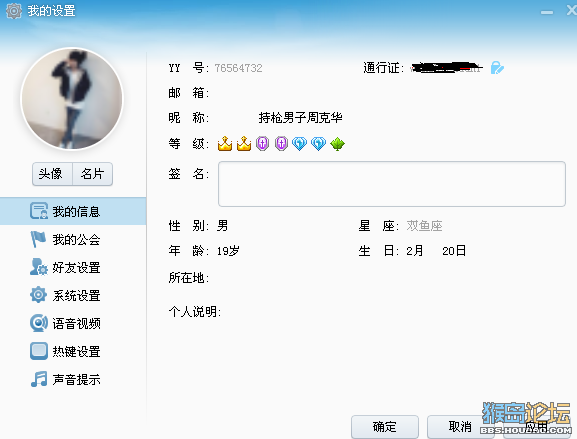Click the system settings gear icon
Viewport: 577px width, 439px height.
(38, 295)
